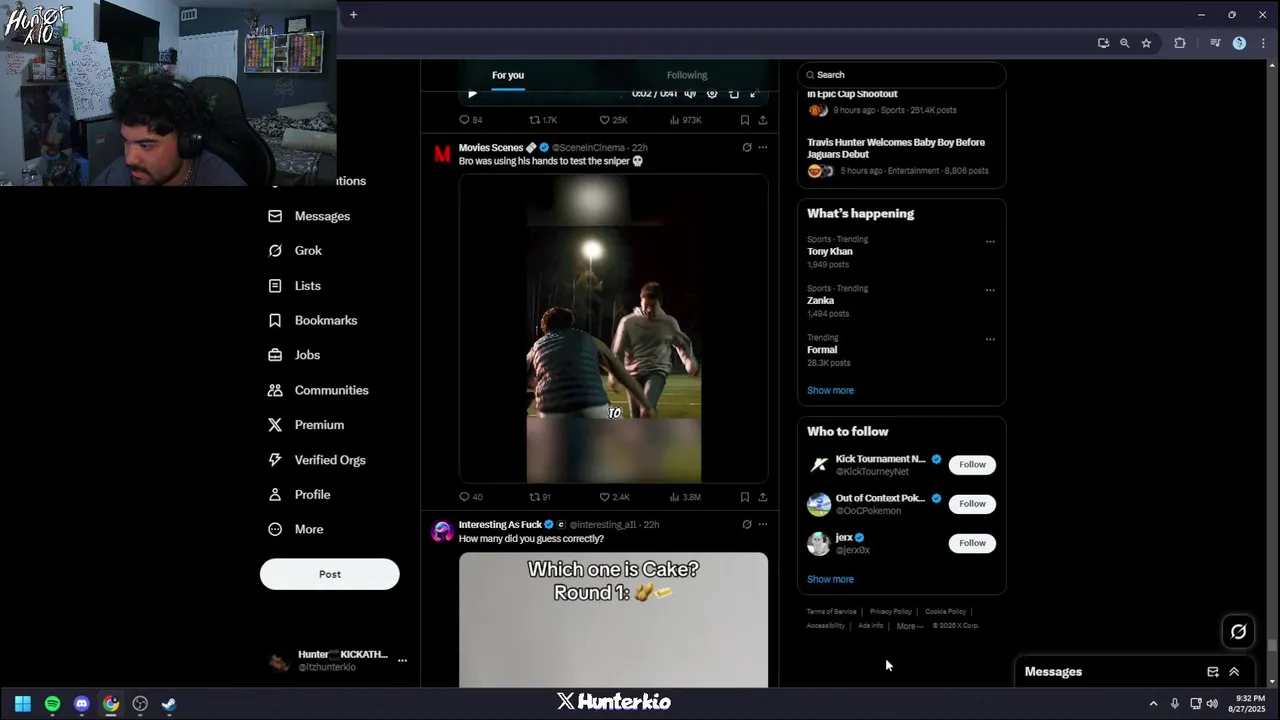This screenshot has height=720, width=1280.
Task: Open Grok from the sidebar
Action: [x=295, y=251]
